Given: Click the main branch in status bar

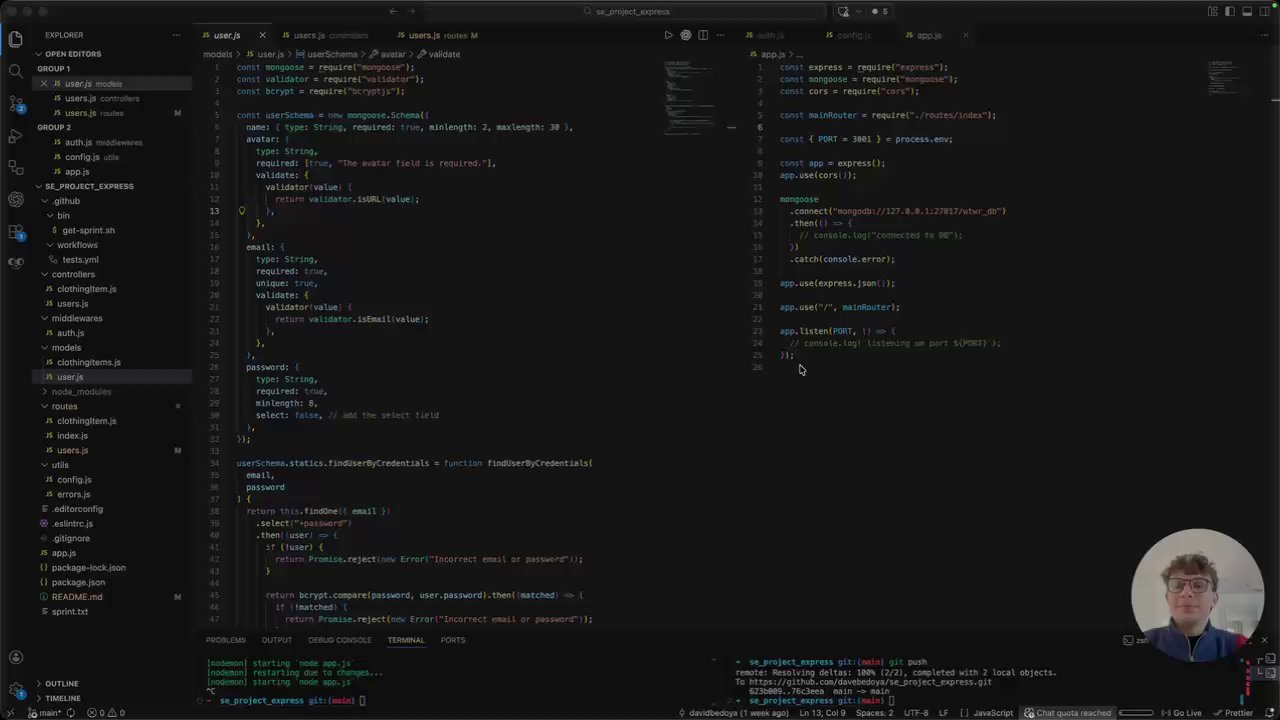Looking at the screenshot, I should 45,713.
